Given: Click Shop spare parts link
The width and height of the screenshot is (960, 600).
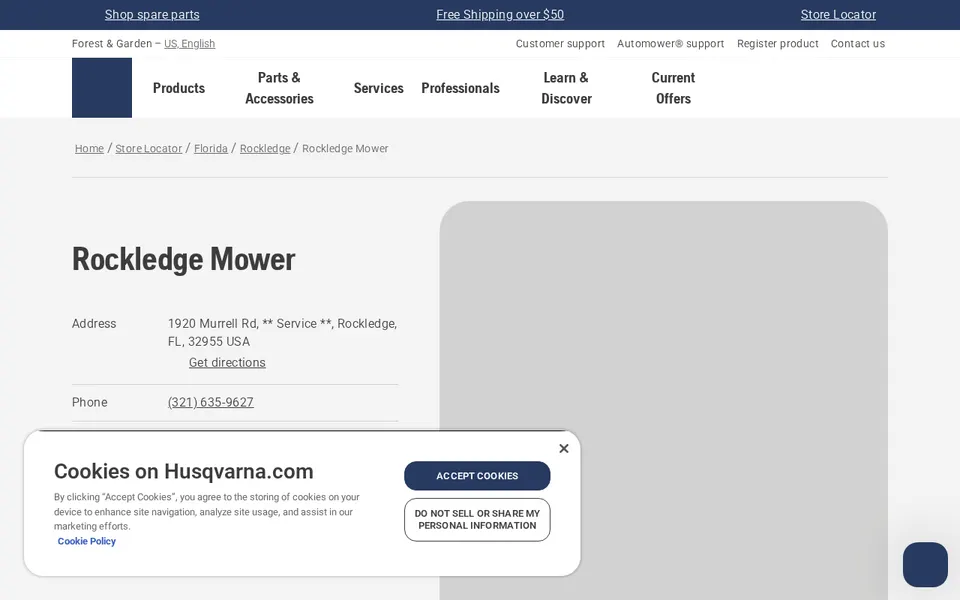Looking at the screenshot, I should pos(152,15).
